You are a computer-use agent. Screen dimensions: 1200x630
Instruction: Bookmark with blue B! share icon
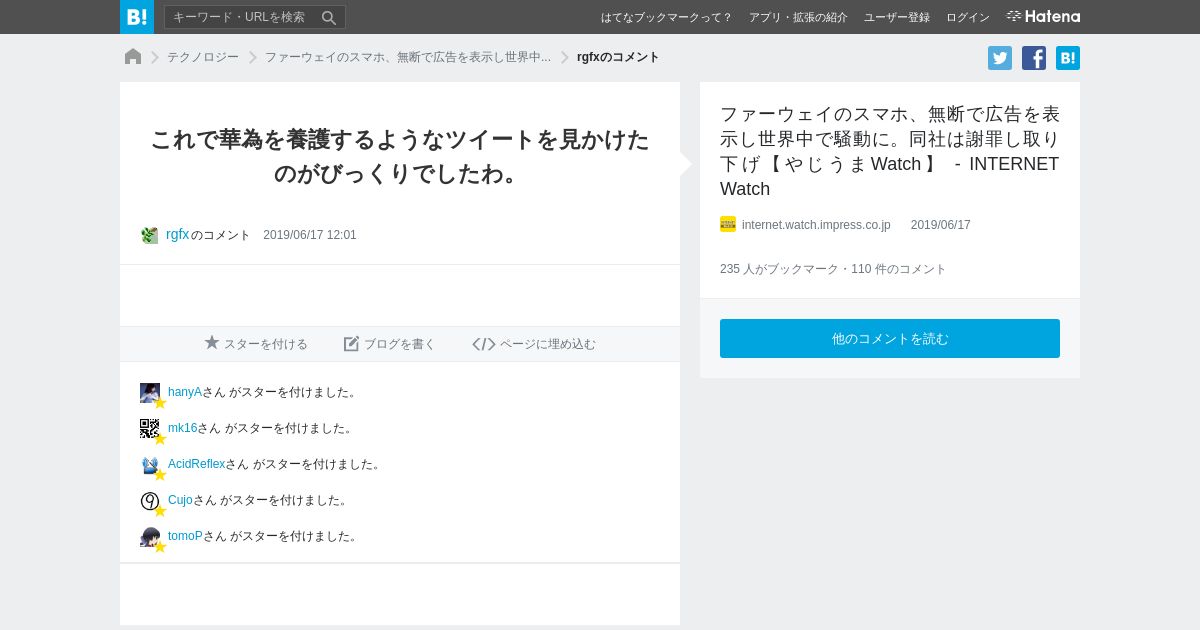[x=1068, y=58]
